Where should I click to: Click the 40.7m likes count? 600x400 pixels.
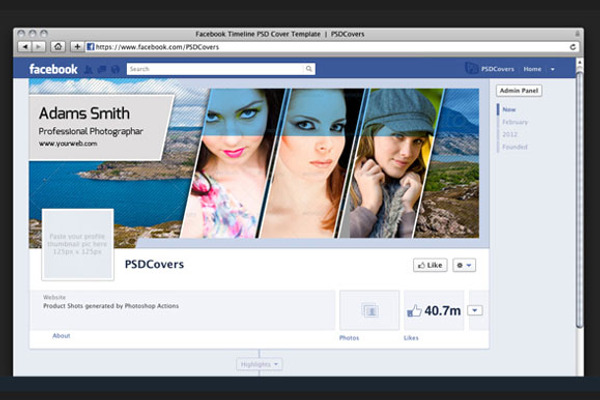click(442, 310)
